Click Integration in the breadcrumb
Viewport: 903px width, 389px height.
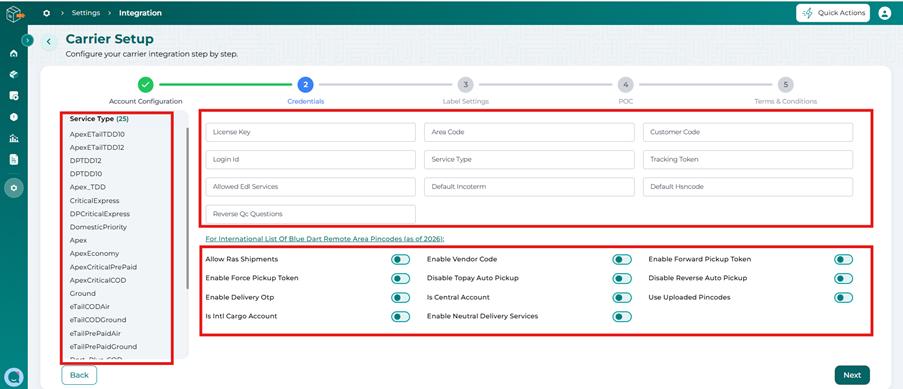pos(140,13)
